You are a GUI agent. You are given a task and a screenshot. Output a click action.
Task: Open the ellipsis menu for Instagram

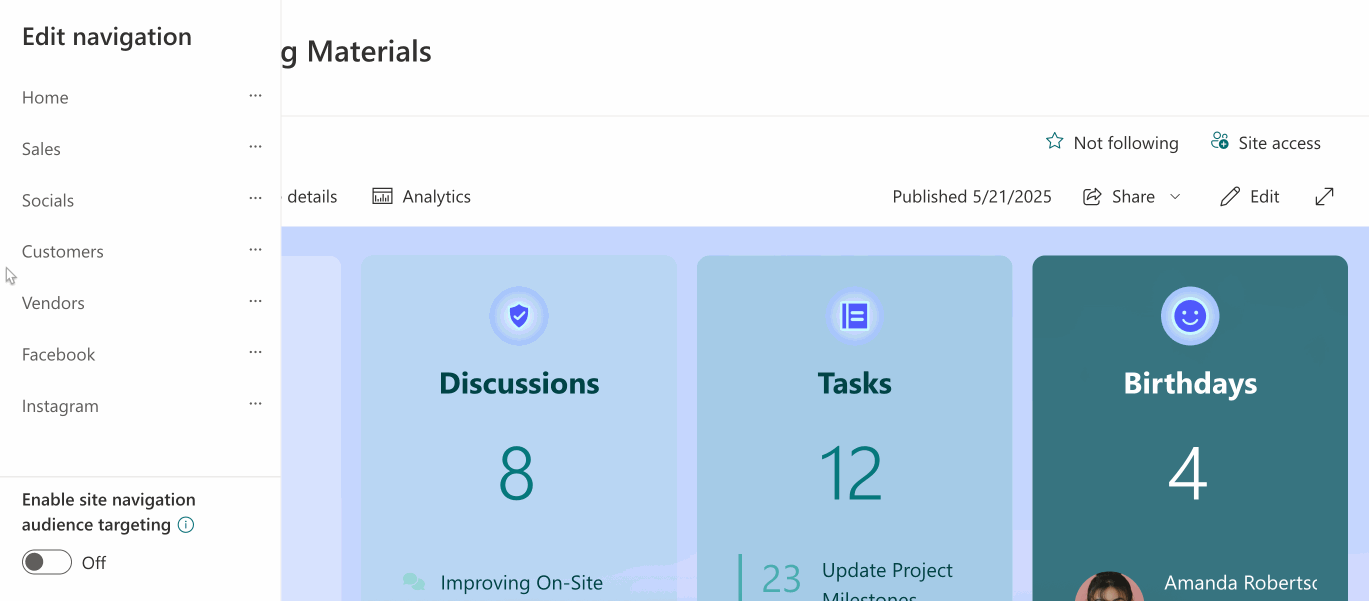(255, 405)
